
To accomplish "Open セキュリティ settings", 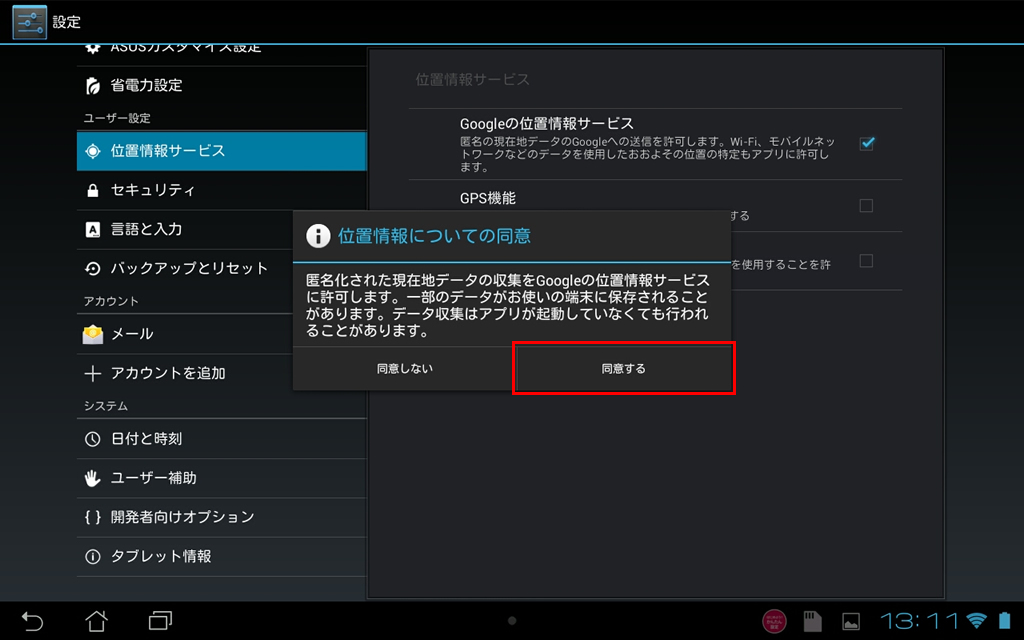I will (153, 190).
